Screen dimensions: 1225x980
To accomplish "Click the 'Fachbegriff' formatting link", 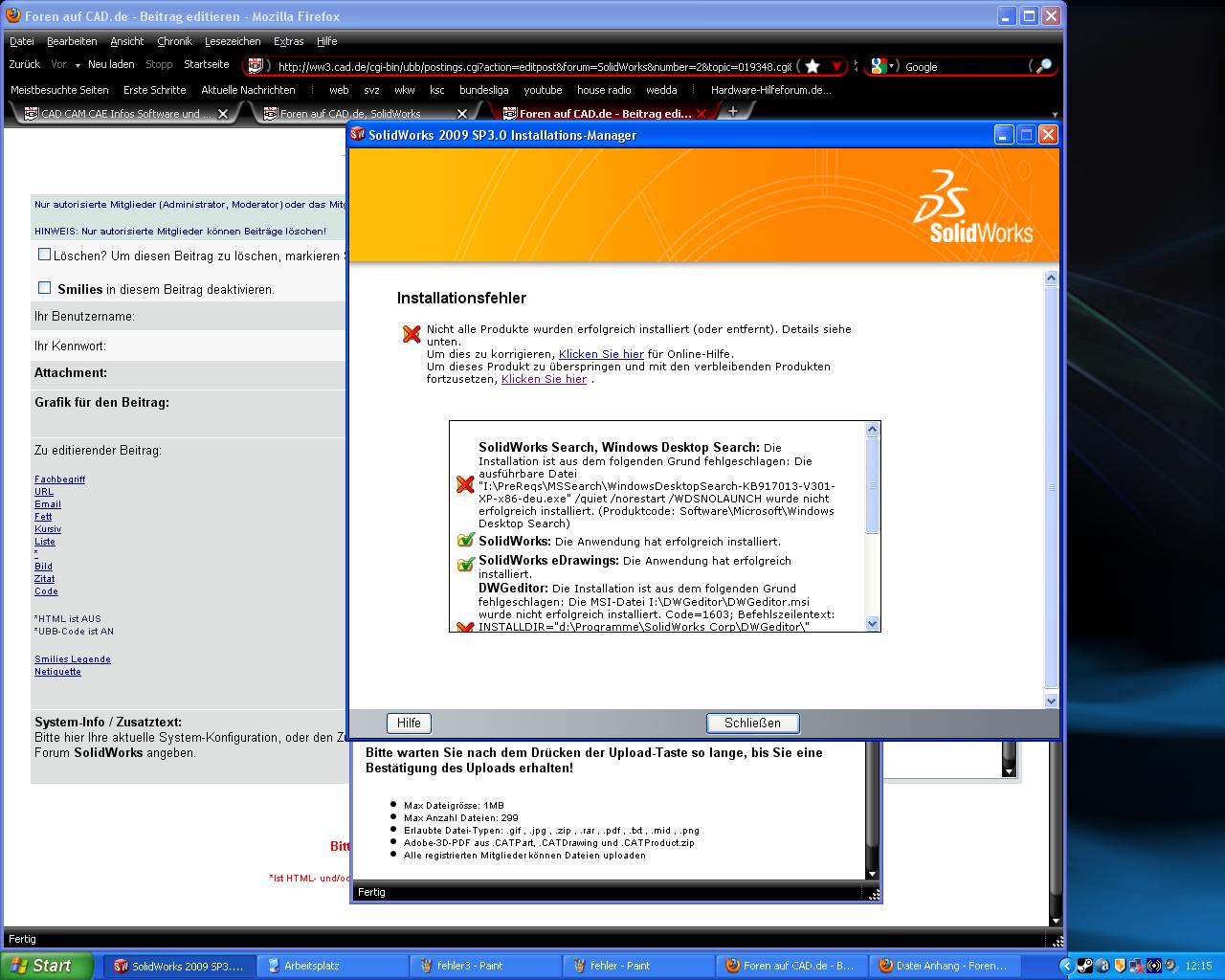I will pos(59,479).
